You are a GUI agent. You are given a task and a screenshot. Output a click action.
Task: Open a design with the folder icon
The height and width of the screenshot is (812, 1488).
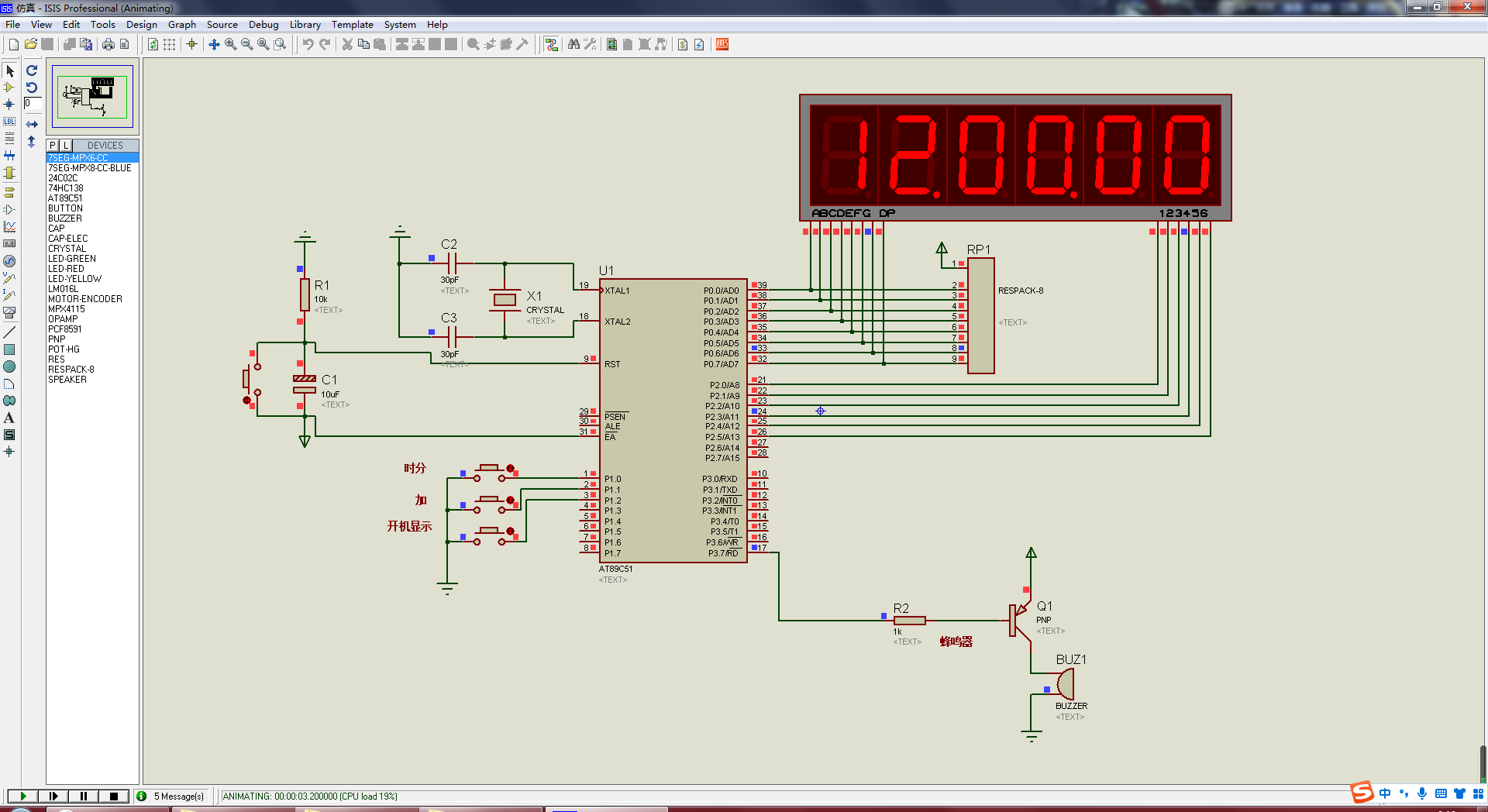click(x=30, y=44)
